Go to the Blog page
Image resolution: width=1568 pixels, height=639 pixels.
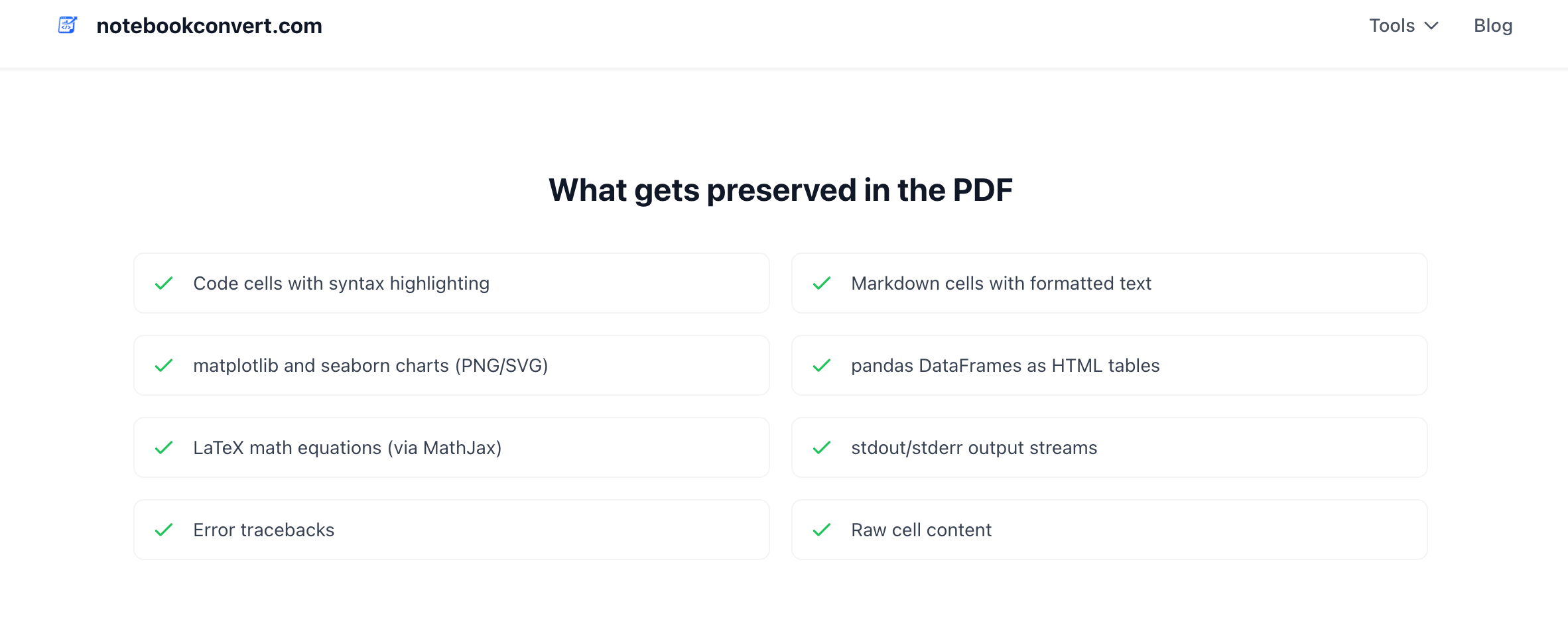1493,26
